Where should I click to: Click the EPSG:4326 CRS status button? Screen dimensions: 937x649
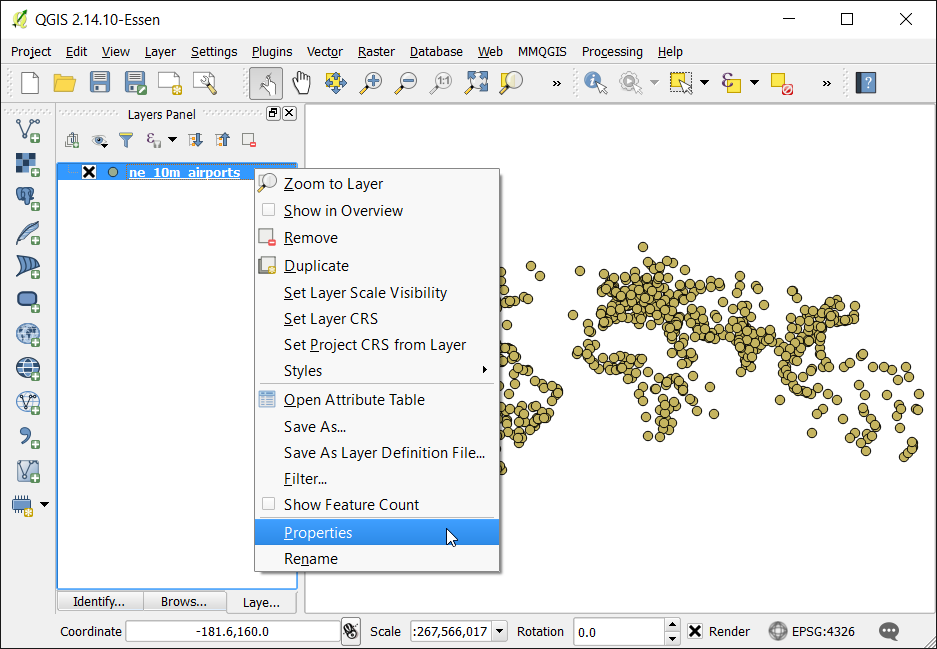click(812, 631)
